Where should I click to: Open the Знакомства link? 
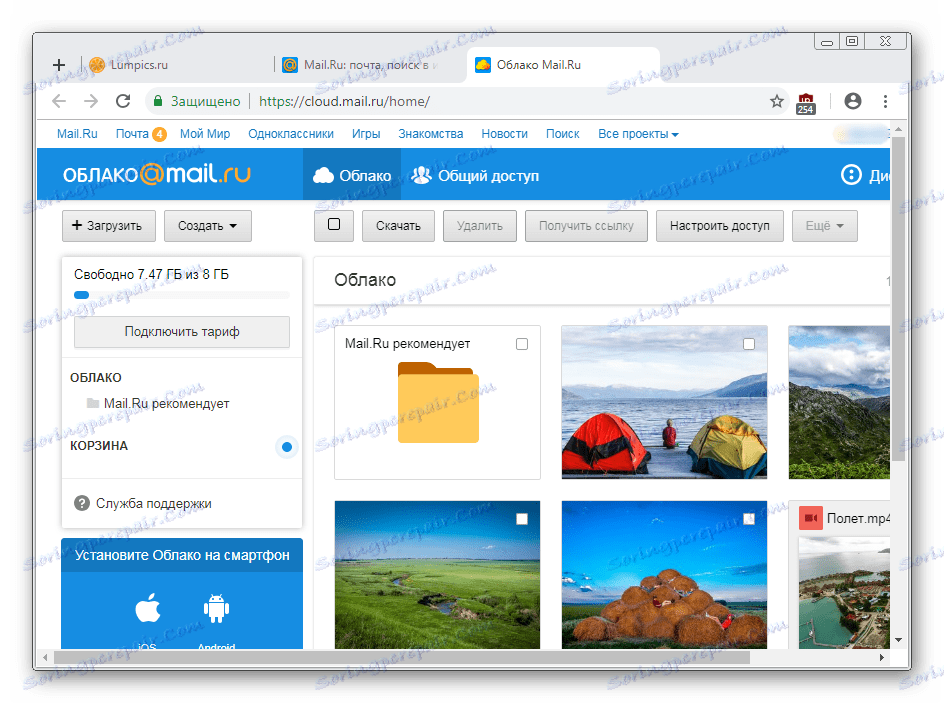pos(430,134)
